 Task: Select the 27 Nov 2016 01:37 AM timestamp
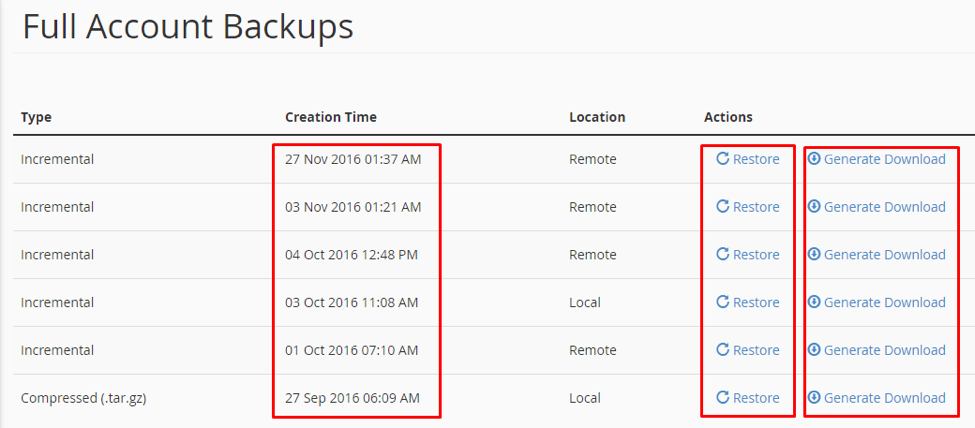[x=353, y=159]
